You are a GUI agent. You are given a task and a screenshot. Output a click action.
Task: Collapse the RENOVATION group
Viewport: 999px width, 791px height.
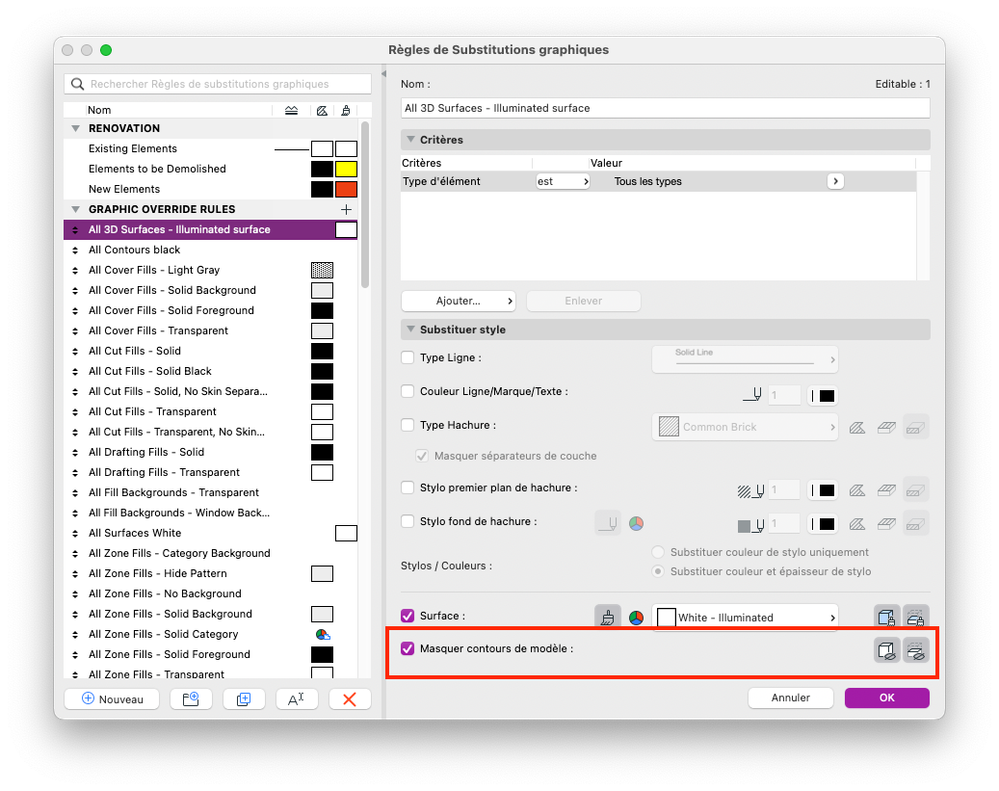pyautogui.click(x=76, y=129)
